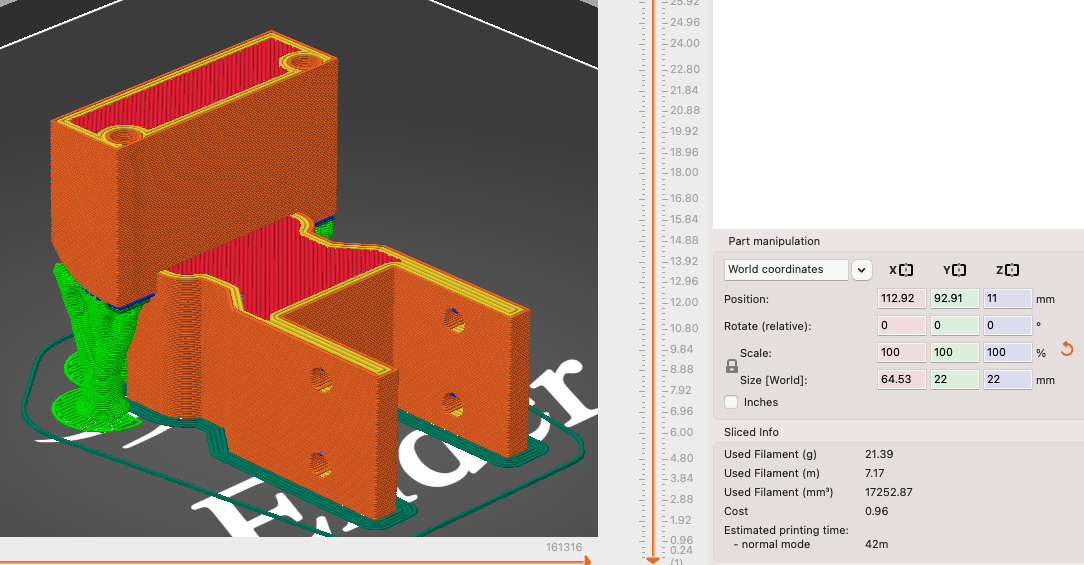Click the Rotate Z input field
This screenshot has width=1084, height=565.
(1007, 325)
